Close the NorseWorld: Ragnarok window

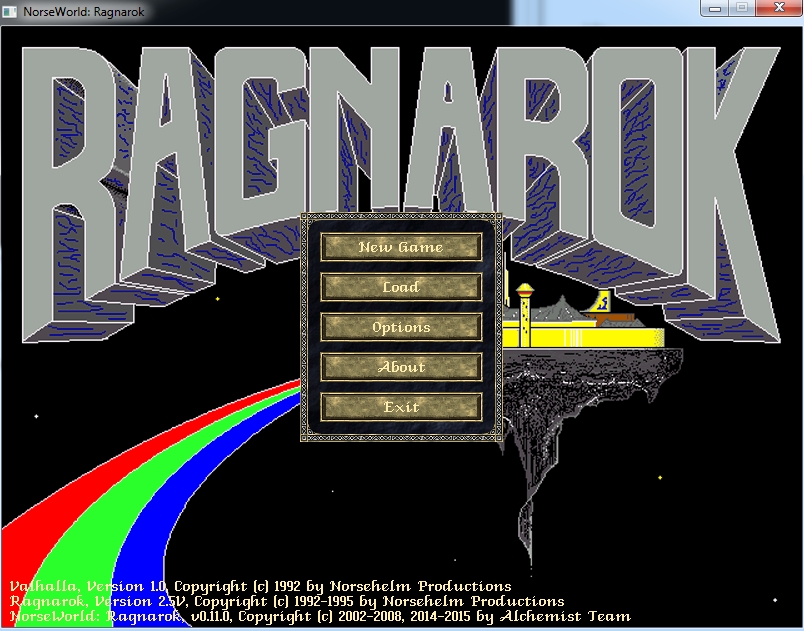click(778, 8)
